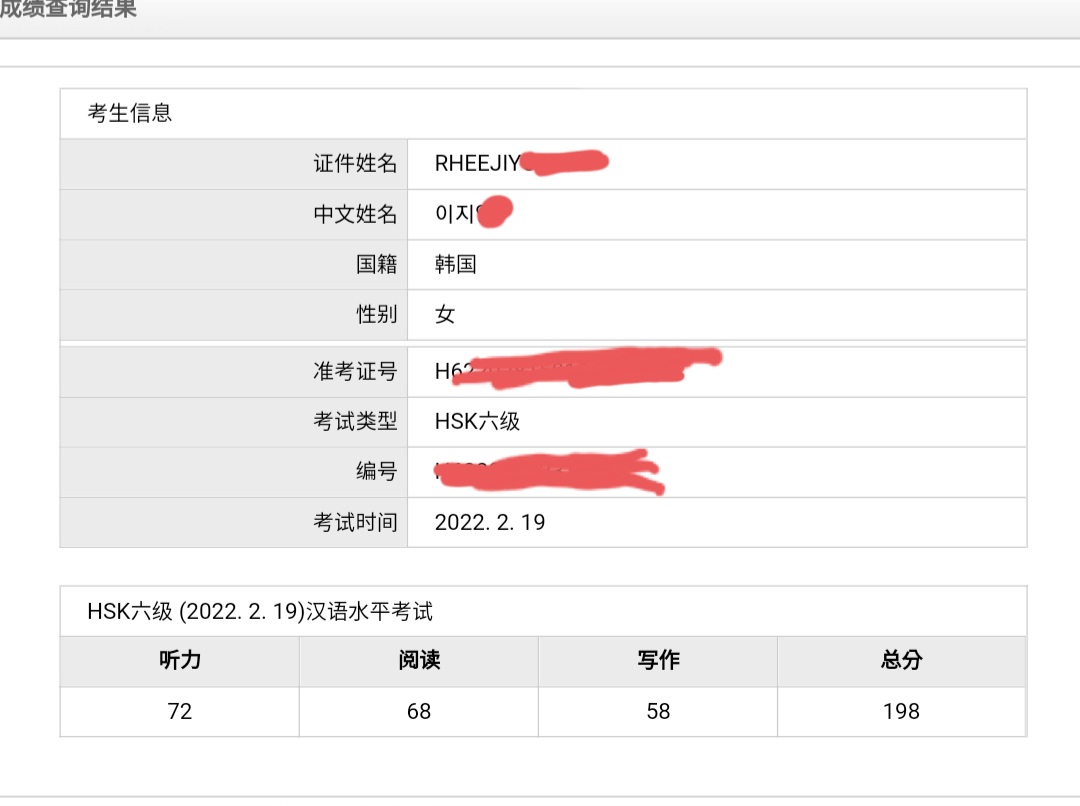
Task: Click the reading score 68
Action: 419,712
